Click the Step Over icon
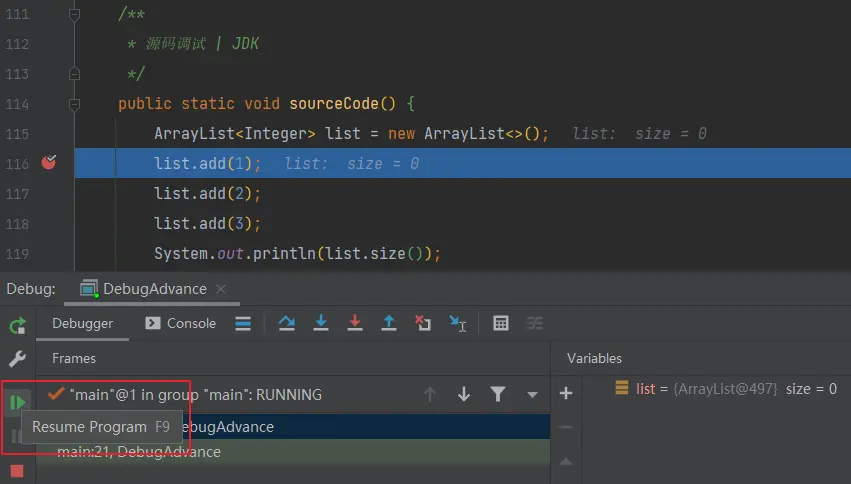851x484 pixels. [x=287, y=323]
